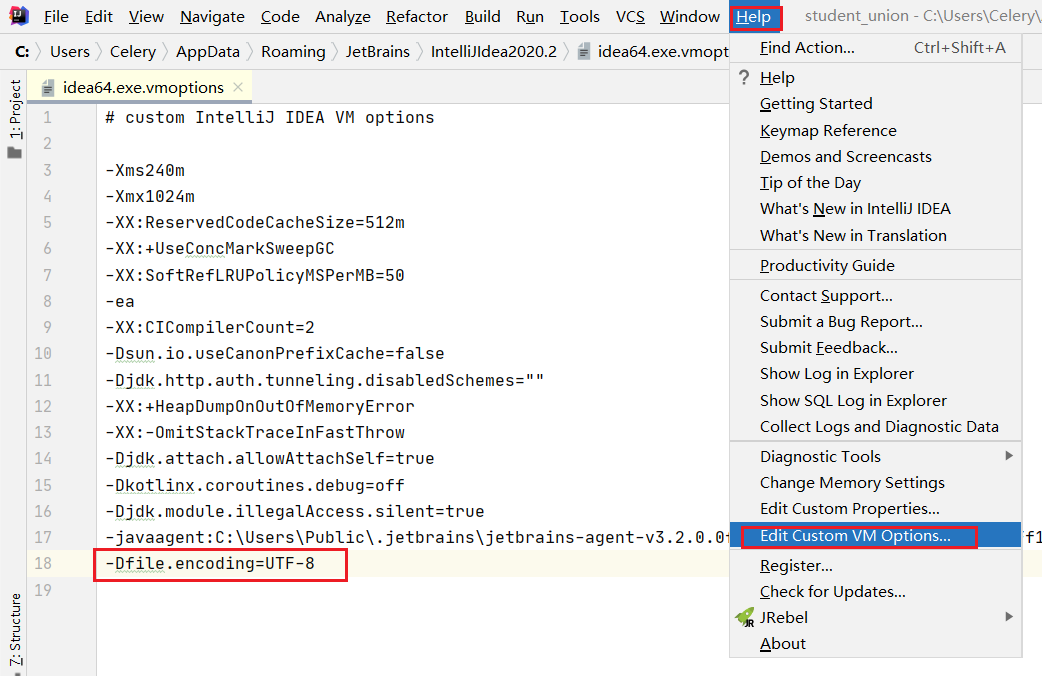Click the -Djdk.attach.allowAttachSelf=true line
1042x676 pixels.
[269, 459]
